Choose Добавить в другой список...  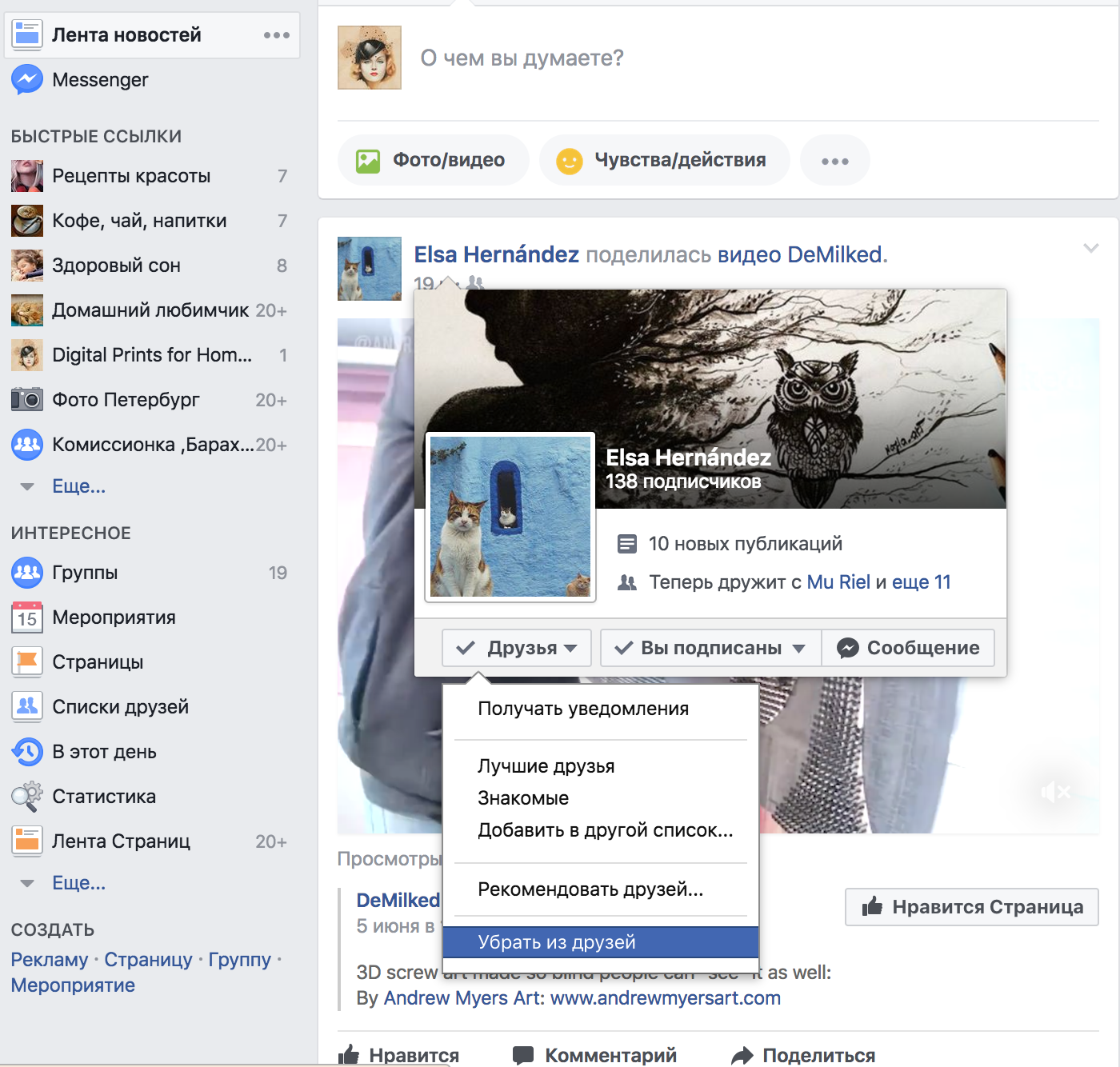click(x=600, y=830)
